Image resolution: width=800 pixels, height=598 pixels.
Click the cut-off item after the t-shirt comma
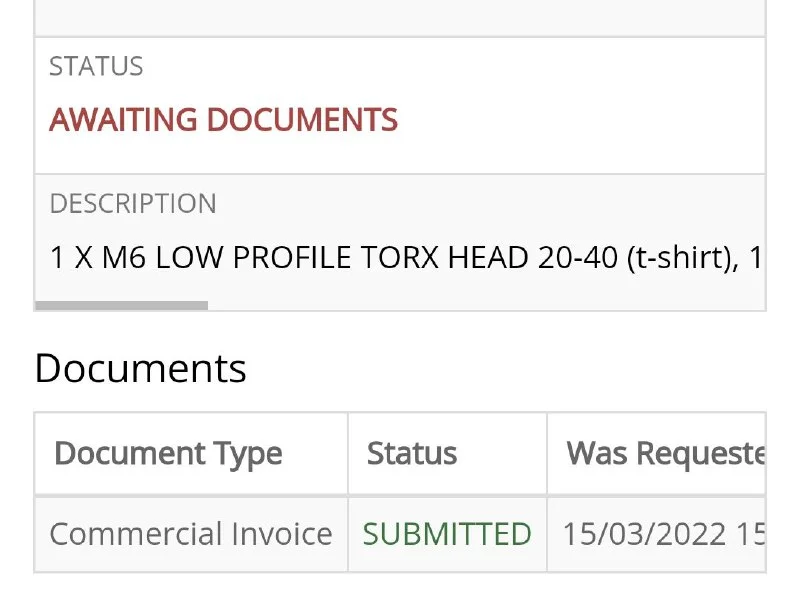point(756,258)
